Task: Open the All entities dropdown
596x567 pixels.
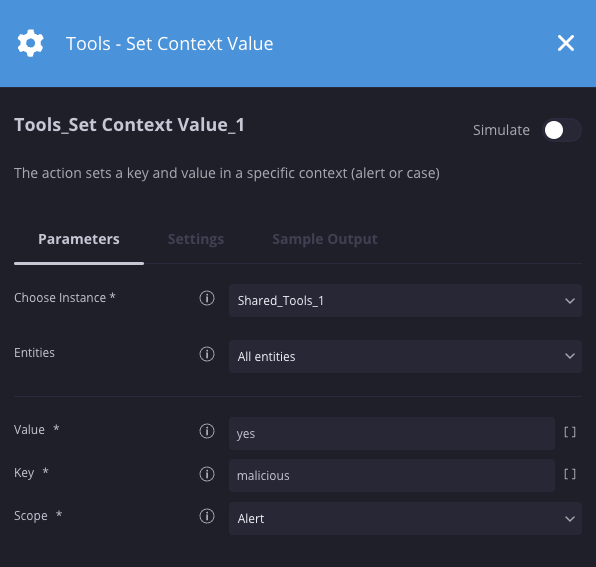Action: pyautogui.click(x=405, y=356)
